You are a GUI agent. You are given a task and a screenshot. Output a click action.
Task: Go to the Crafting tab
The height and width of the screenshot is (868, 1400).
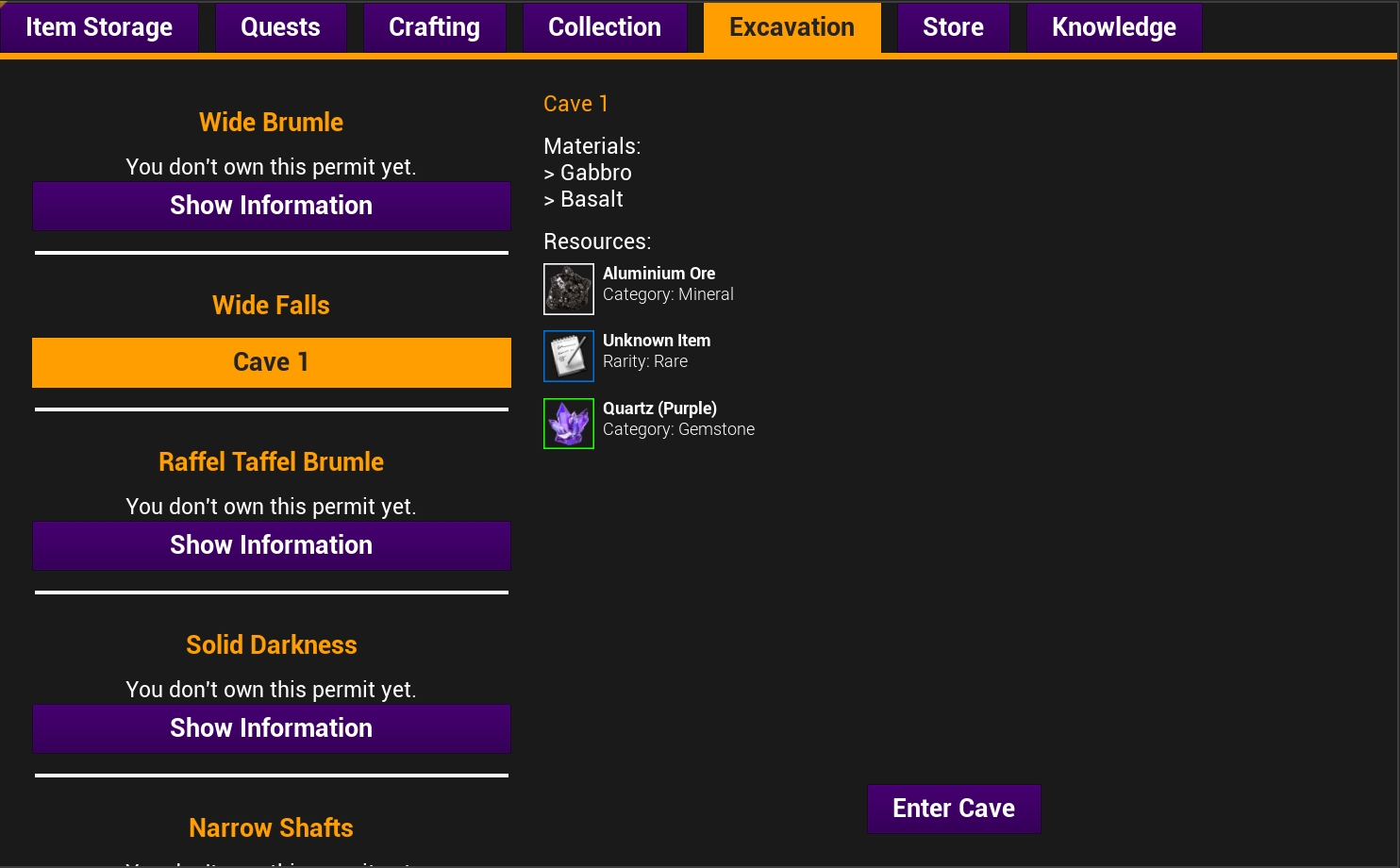click(x=434, y=27)
